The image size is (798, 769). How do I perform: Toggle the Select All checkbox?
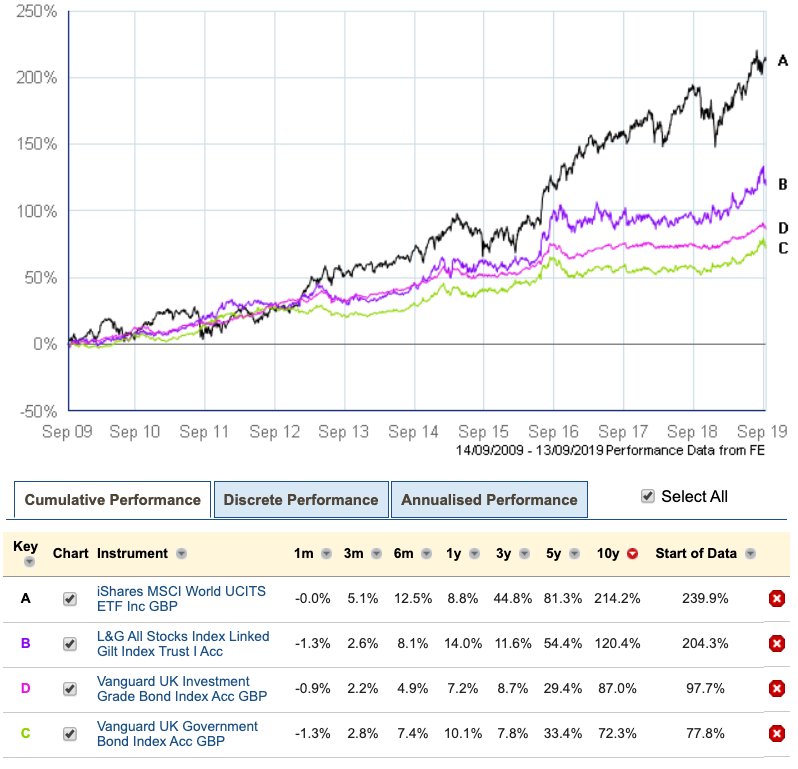(x=647, y=497)
